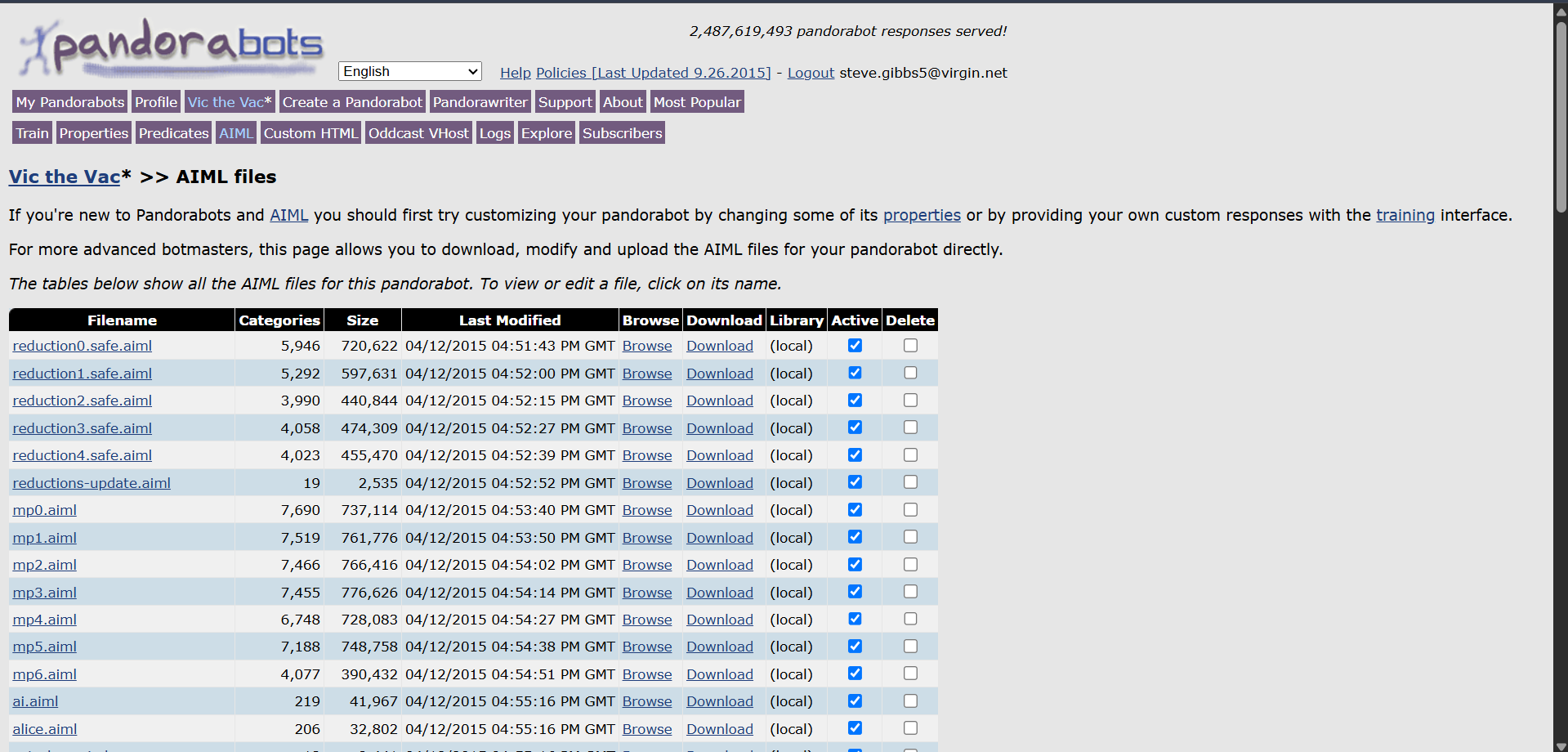
Task: Open the Support tab
Action: (x=565, y=102)
